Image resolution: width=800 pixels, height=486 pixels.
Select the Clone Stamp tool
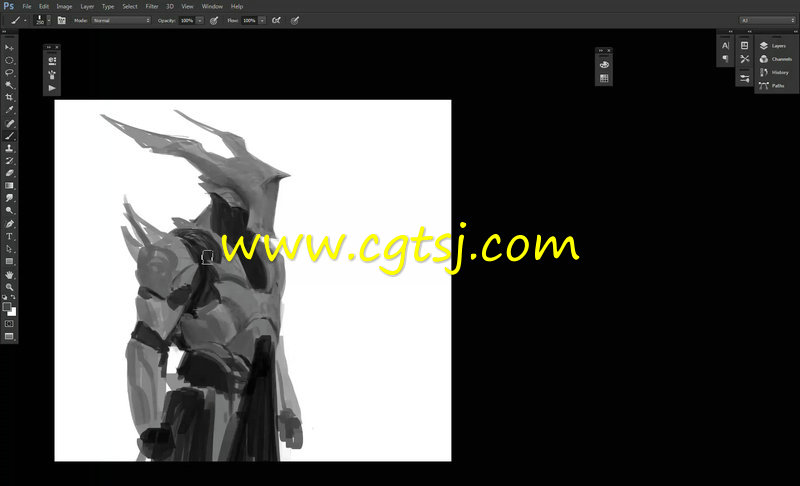pyautogui.click(x=9, y=148)
